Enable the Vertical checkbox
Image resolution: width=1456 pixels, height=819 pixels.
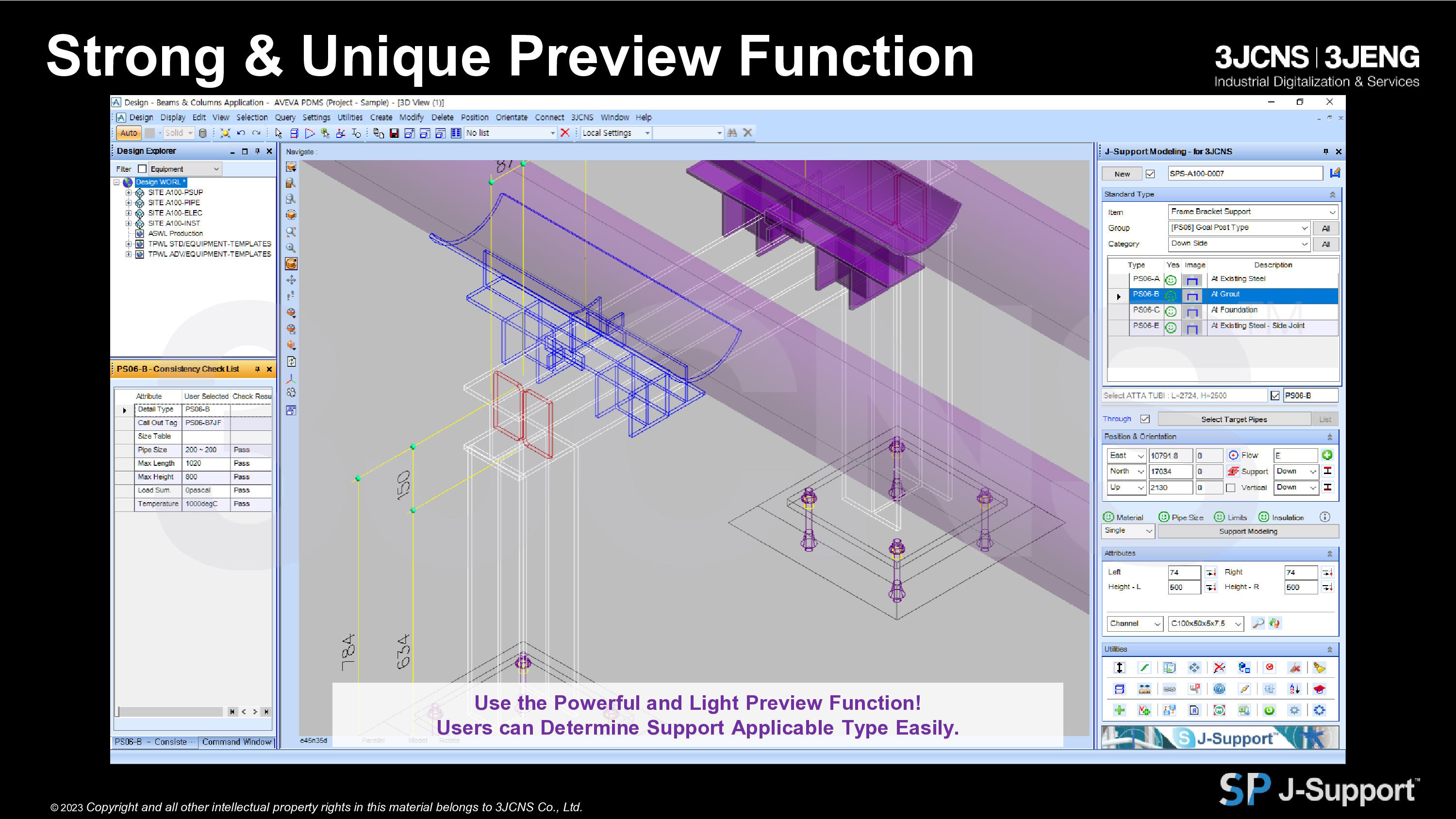tap(1230, 487)
